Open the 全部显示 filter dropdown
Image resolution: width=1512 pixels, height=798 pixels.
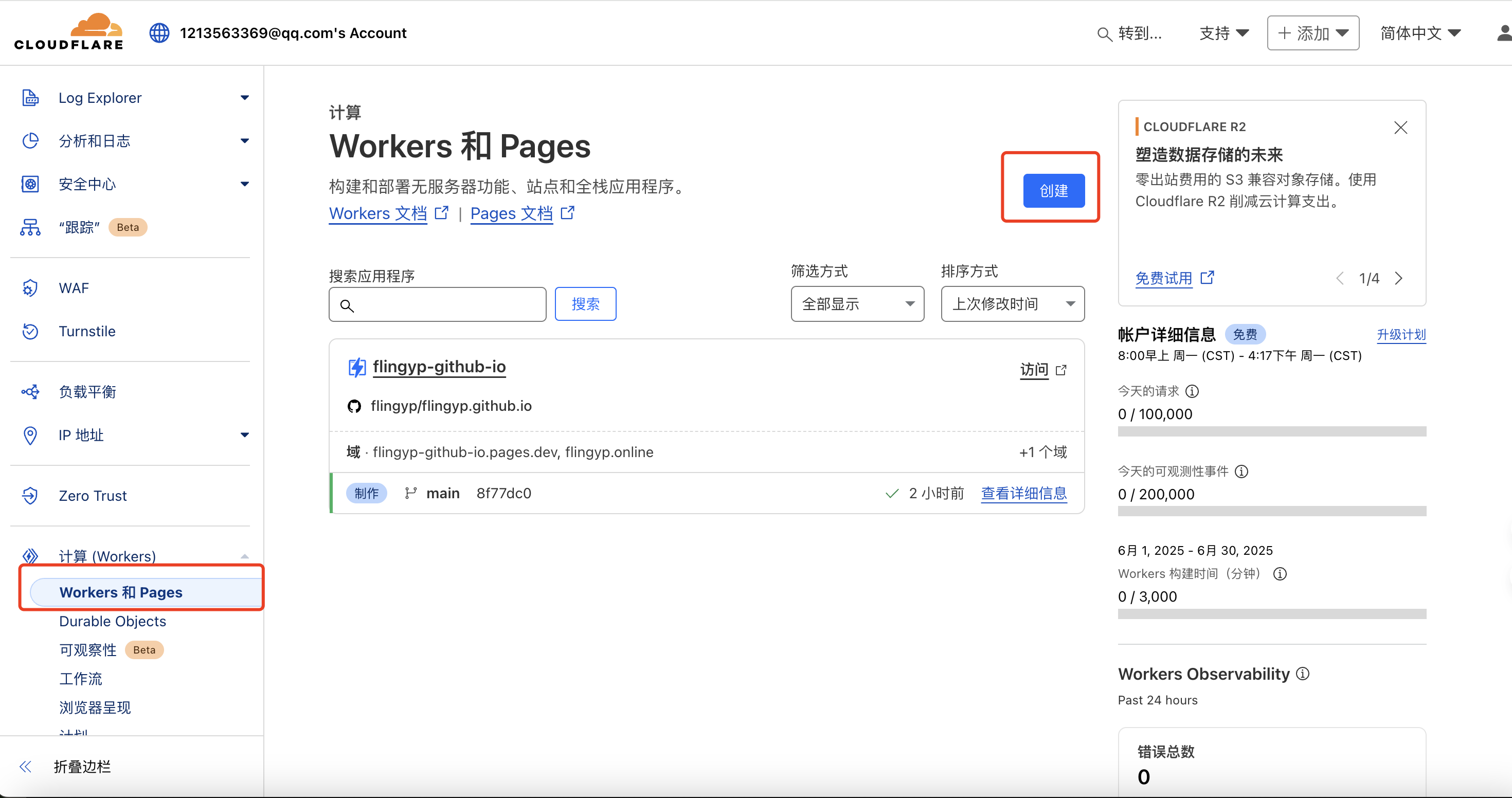coord(857,304)
